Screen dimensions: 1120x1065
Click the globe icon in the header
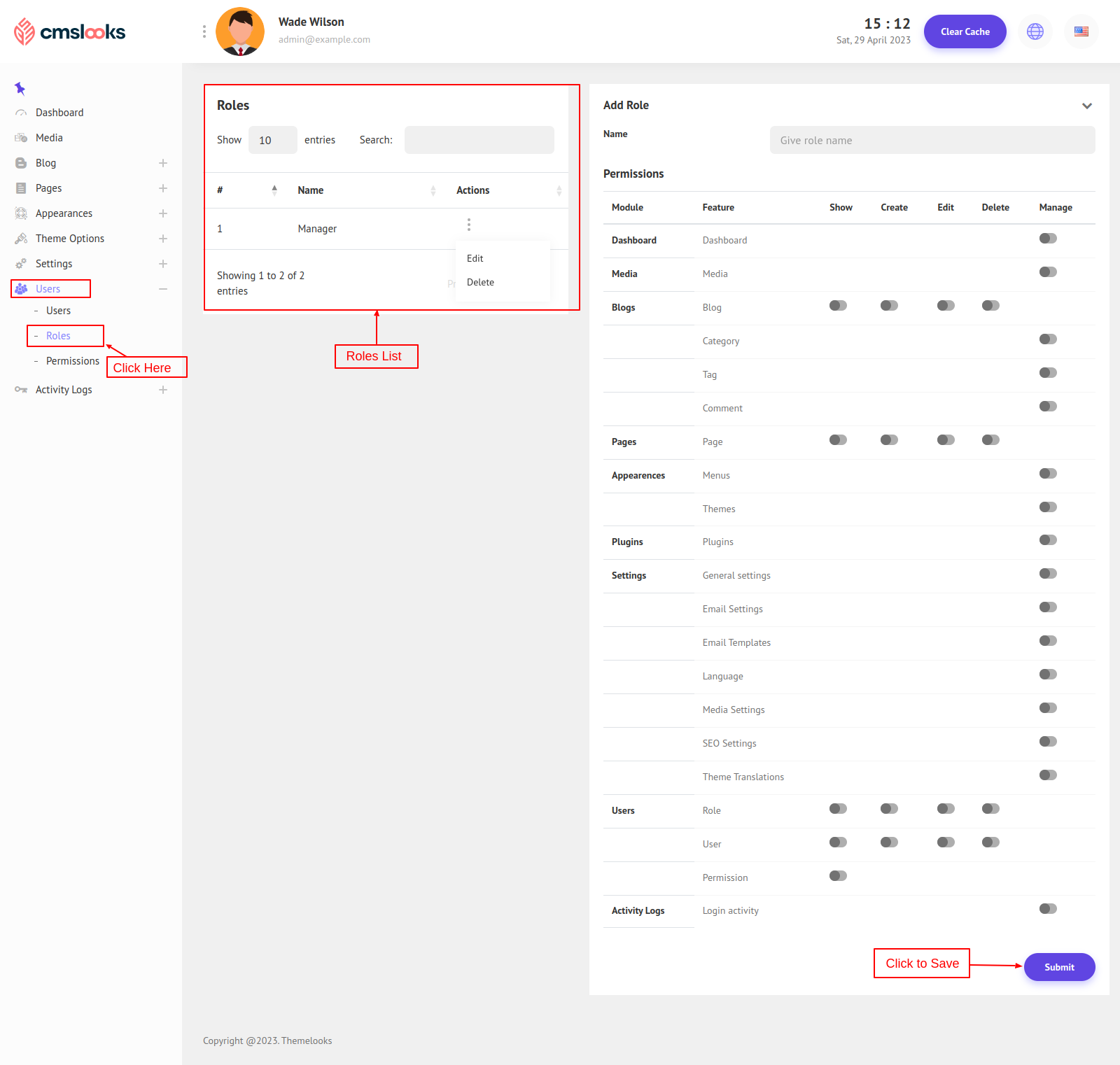click(x=1035, y=31)
